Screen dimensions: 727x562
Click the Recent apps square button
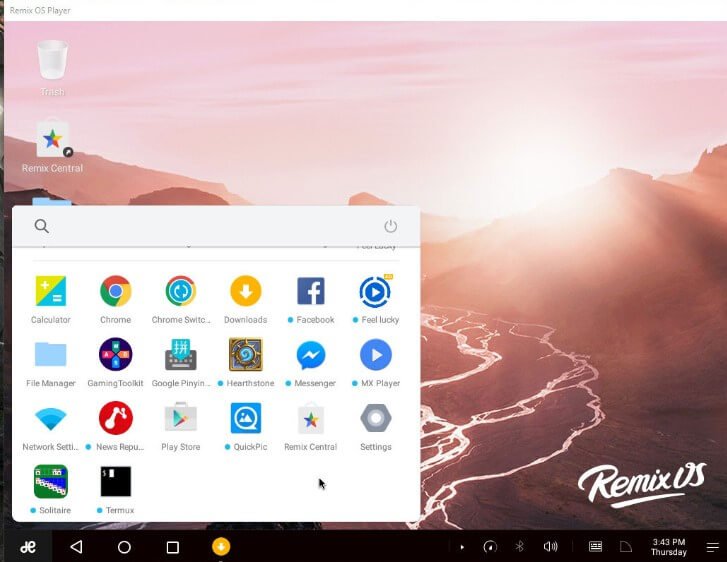click(x=172, y=548)
